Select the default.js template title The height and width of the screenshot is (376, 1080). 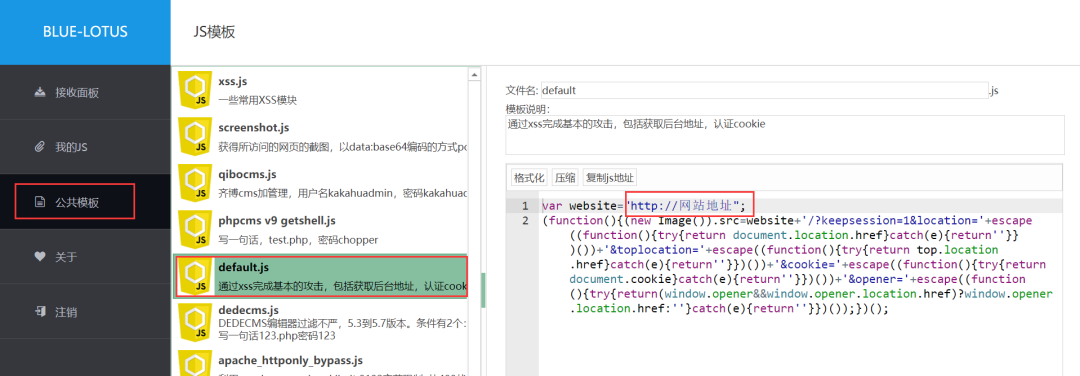[x=242, y=267]
